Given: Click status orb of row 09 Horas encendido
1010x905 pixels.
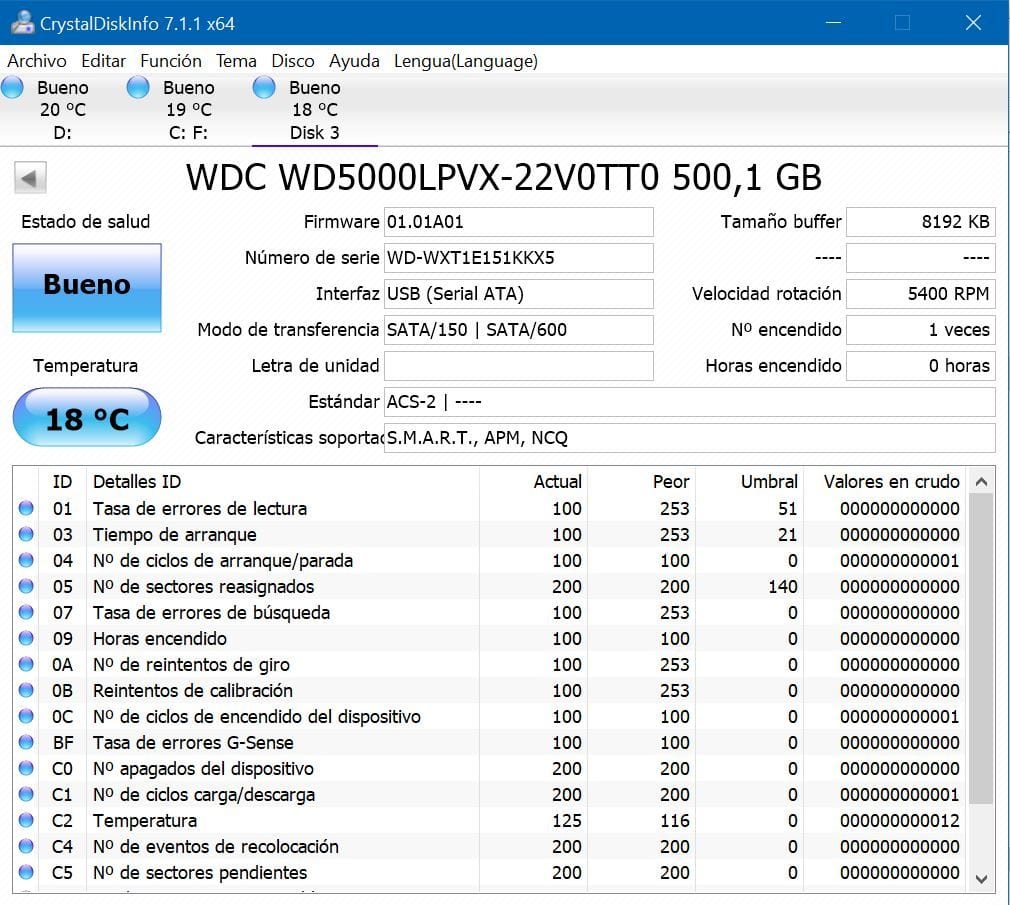Looking at the screenshot, I should [x=26, y=638].
